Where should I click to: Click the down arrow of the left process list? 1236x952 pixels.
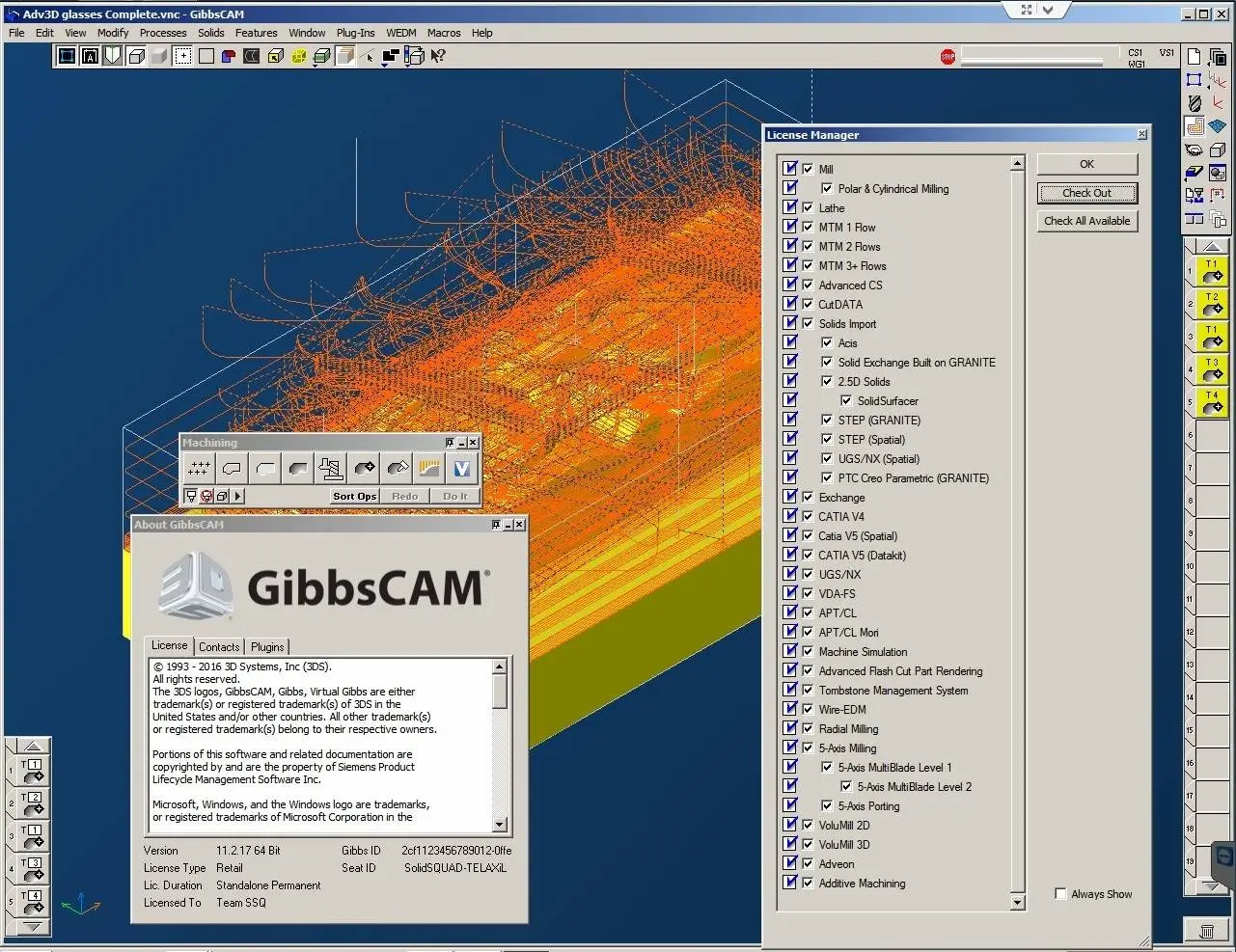point(33,927)
